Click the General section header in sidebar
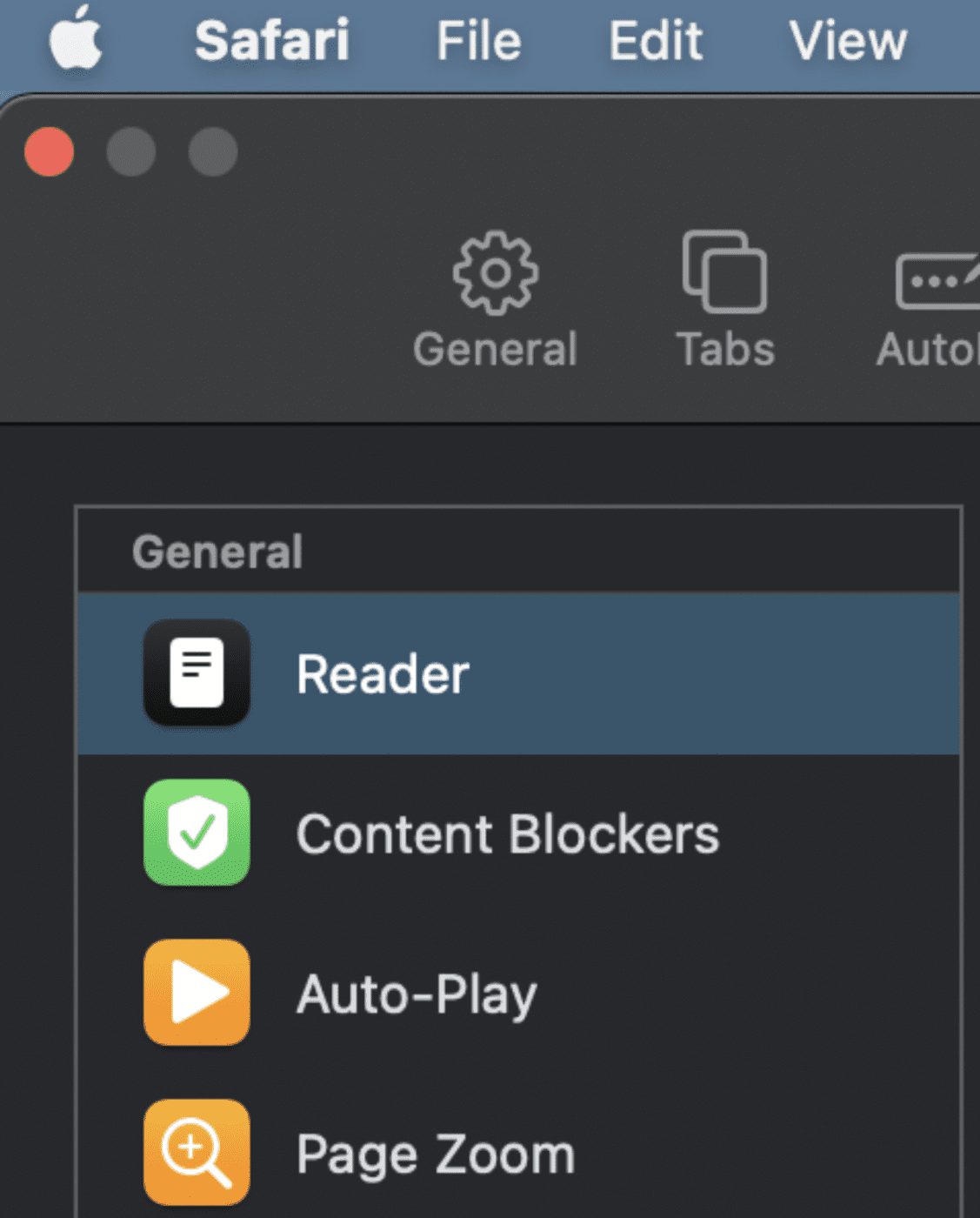980x1218 pixels. [x=217, y=552]
